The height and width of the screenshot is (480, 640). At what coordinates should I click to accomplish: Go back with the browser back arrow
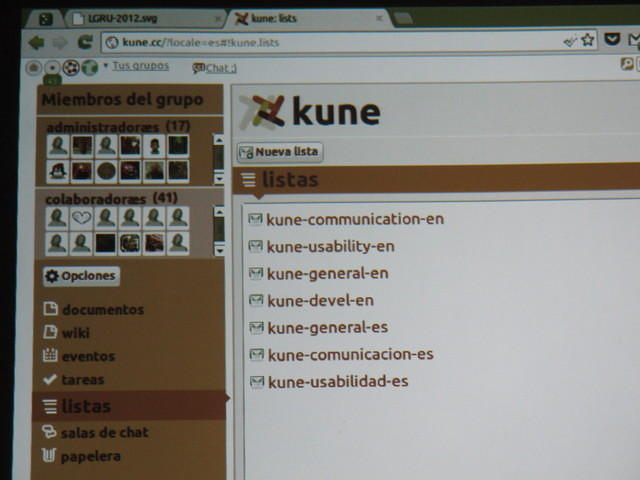[x=36, y=42]
